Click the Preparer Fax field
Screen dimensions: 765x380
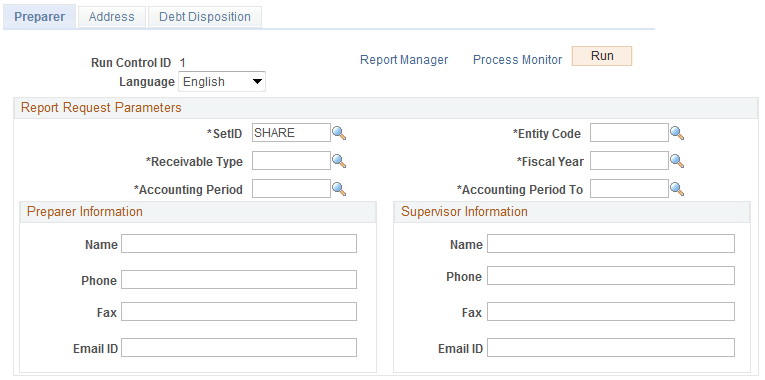(x=239, y=311)
